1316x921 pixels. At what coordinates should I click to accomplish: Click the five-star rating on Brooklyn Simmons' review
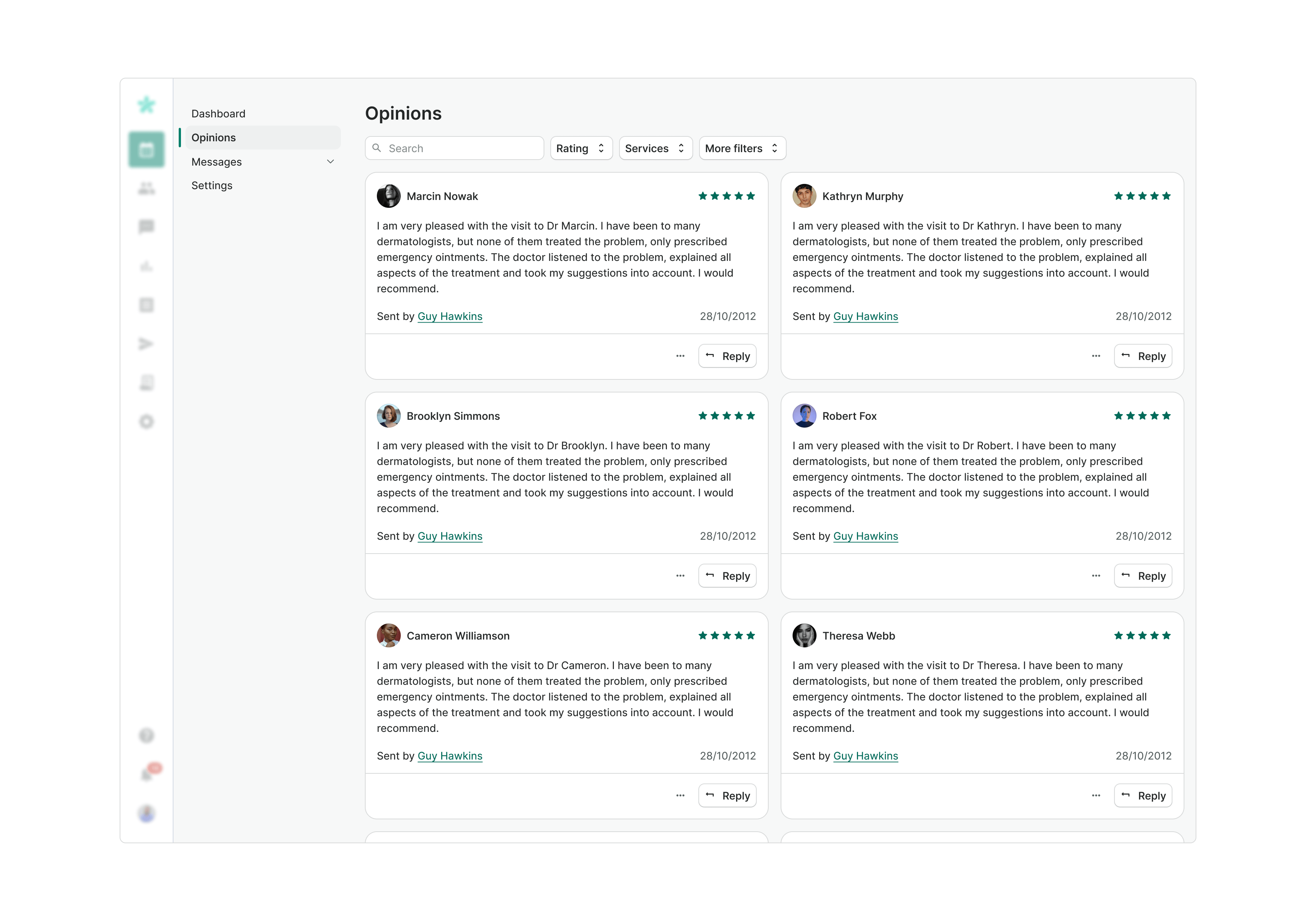pyautogui.click(x=726, y=416)
